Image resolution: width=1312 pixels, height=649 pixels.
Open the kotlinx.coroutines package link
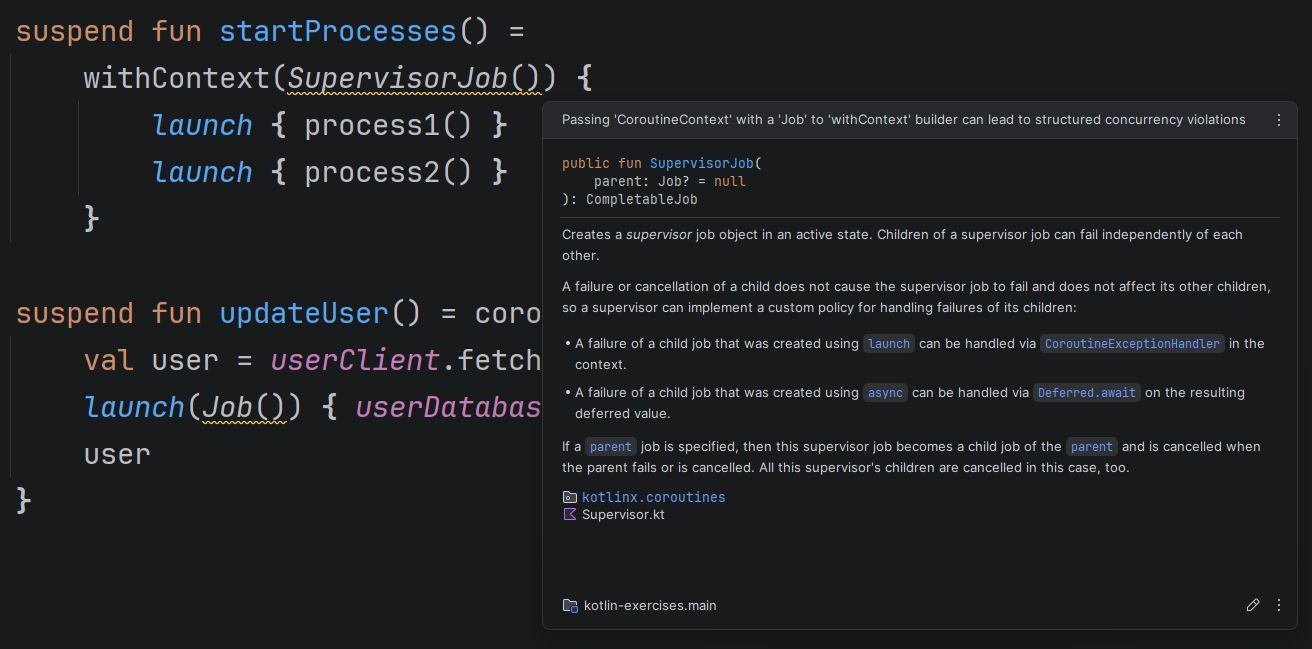(x=653, y=497)
